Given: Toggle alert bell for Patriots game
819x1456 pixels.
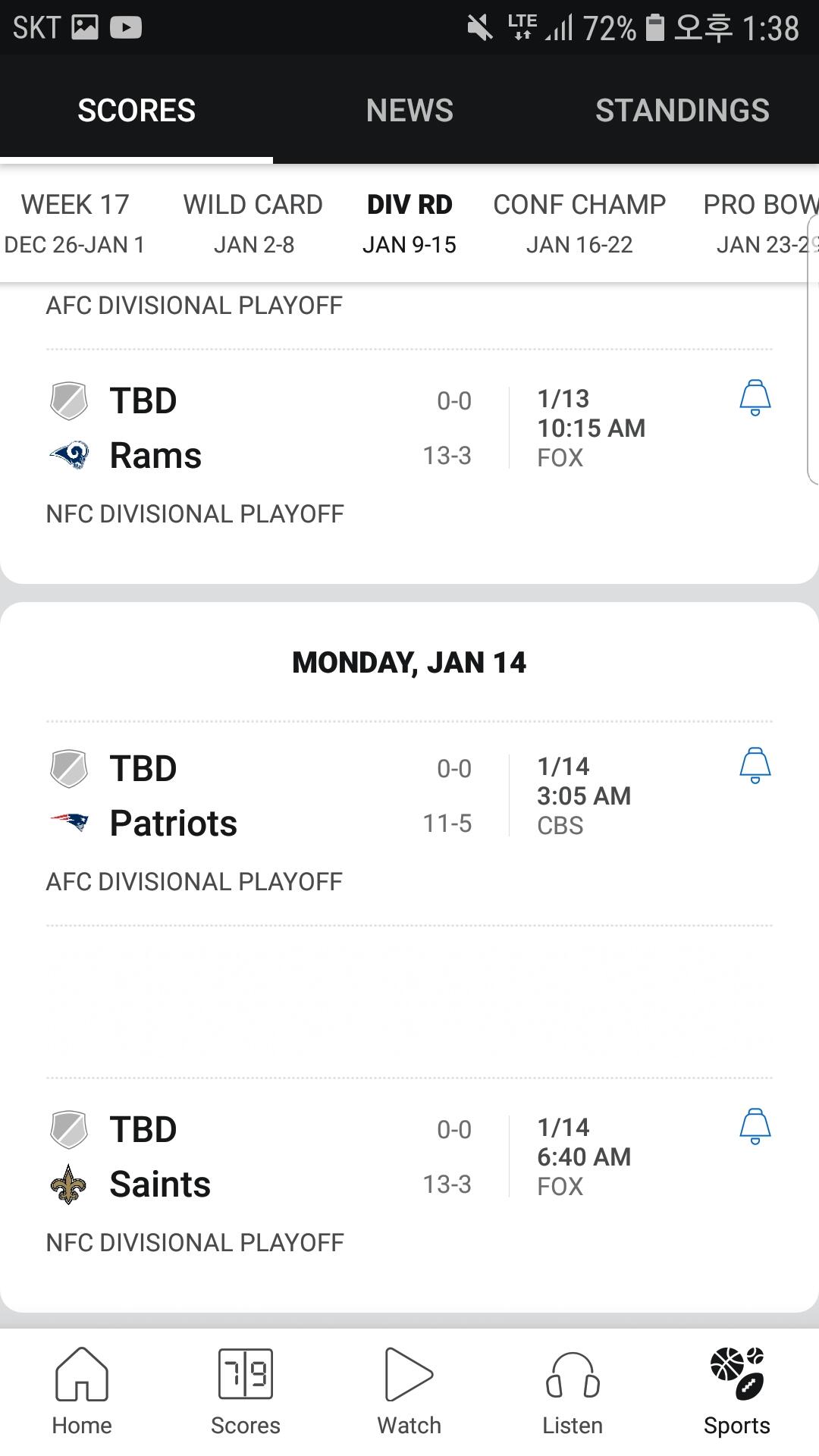Looking at the screenshot, I should coord(755,765).
